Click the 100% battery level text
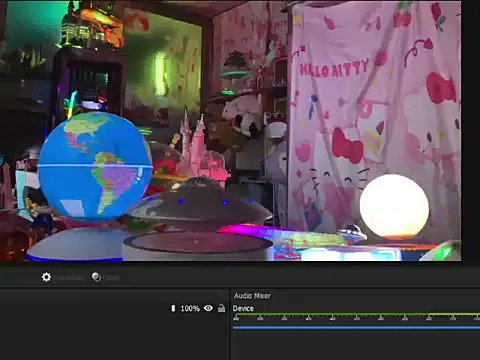This screenshot has height=360, width=480. tap(190, 309)
